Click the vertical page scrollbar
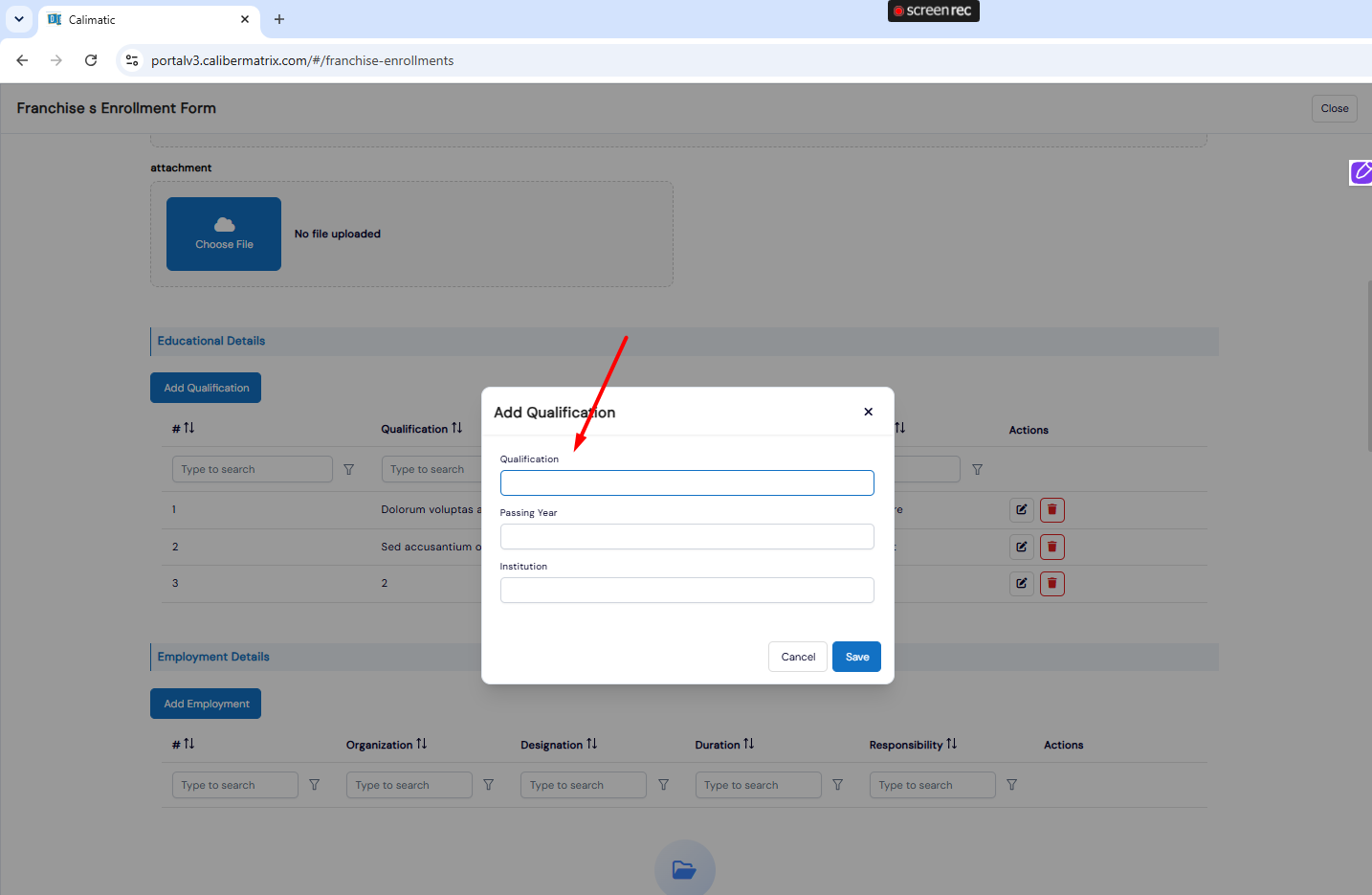1372x895 pixels. (x=1369, y=364)
